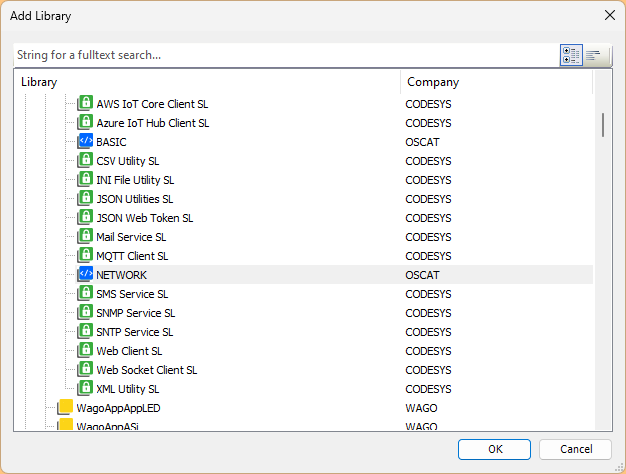Click CODESYS in the MQTT Client SL row
The width and height of the screenshot is (626, 474).
coord(428,256)
